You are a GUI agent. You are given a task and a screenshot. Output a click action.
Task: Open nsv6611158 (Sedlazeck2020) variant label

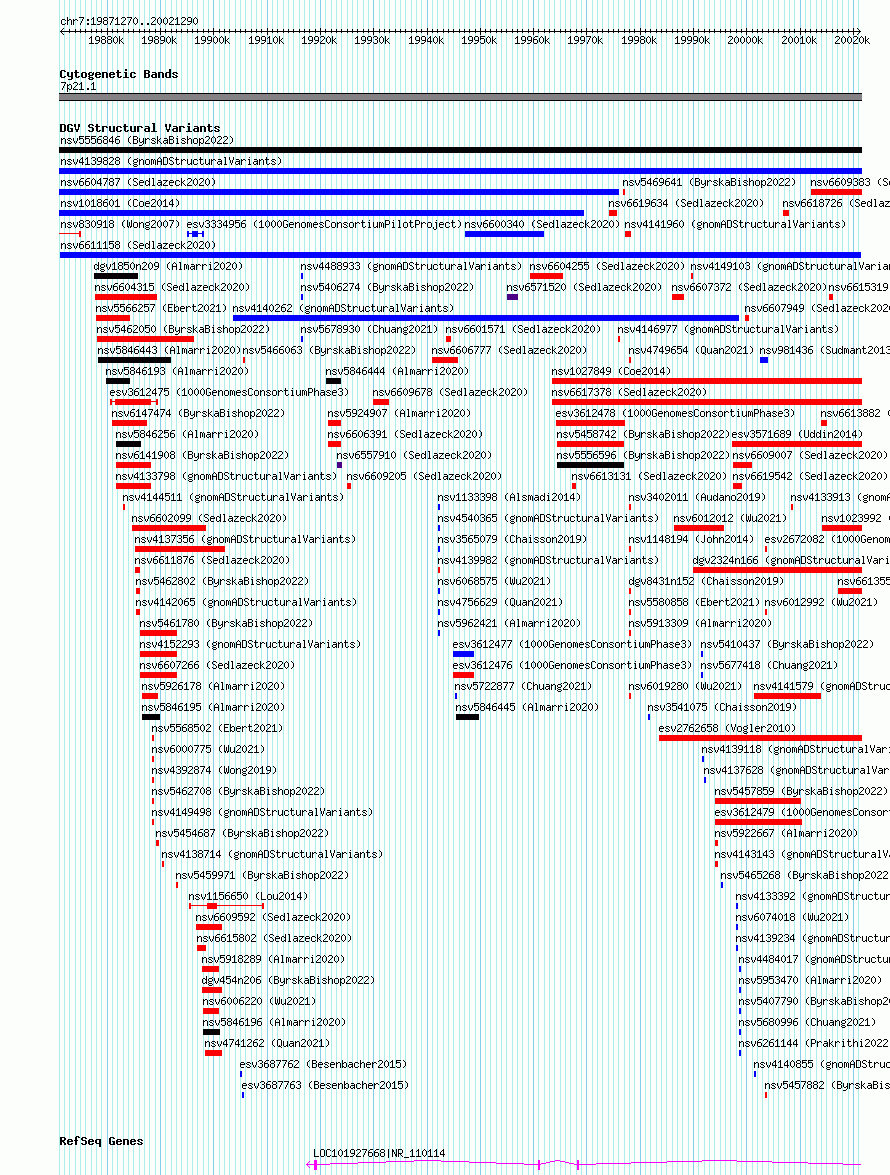click(138, 245)
